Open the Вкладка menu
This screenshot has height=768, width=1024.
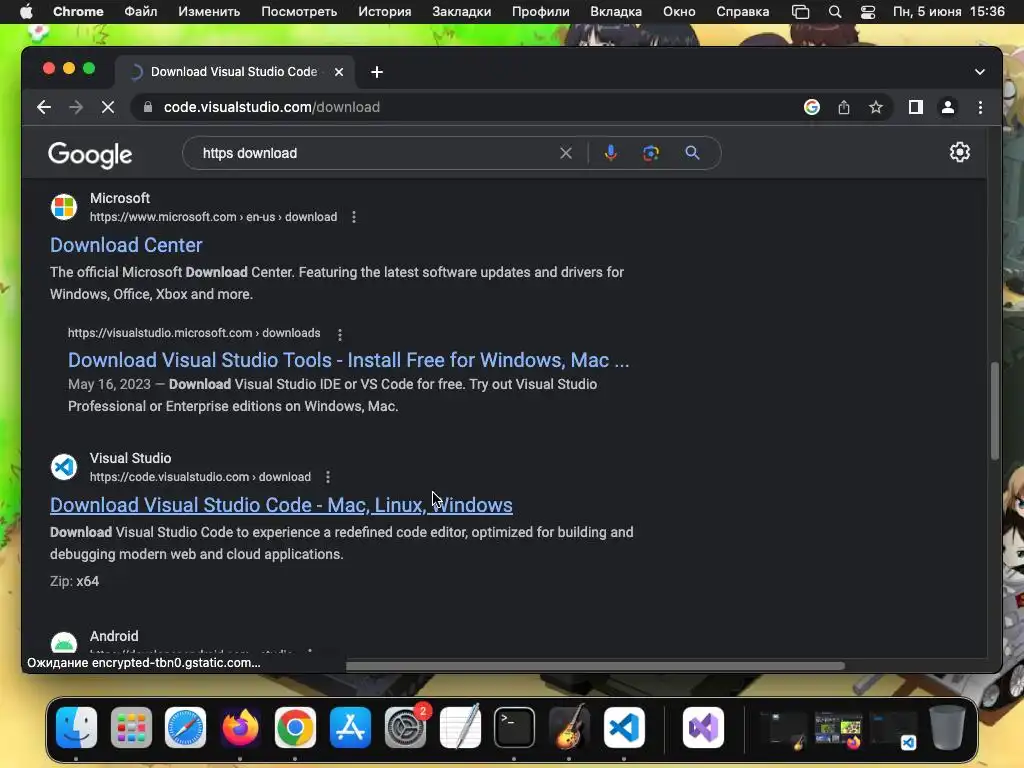coord(616,12)
